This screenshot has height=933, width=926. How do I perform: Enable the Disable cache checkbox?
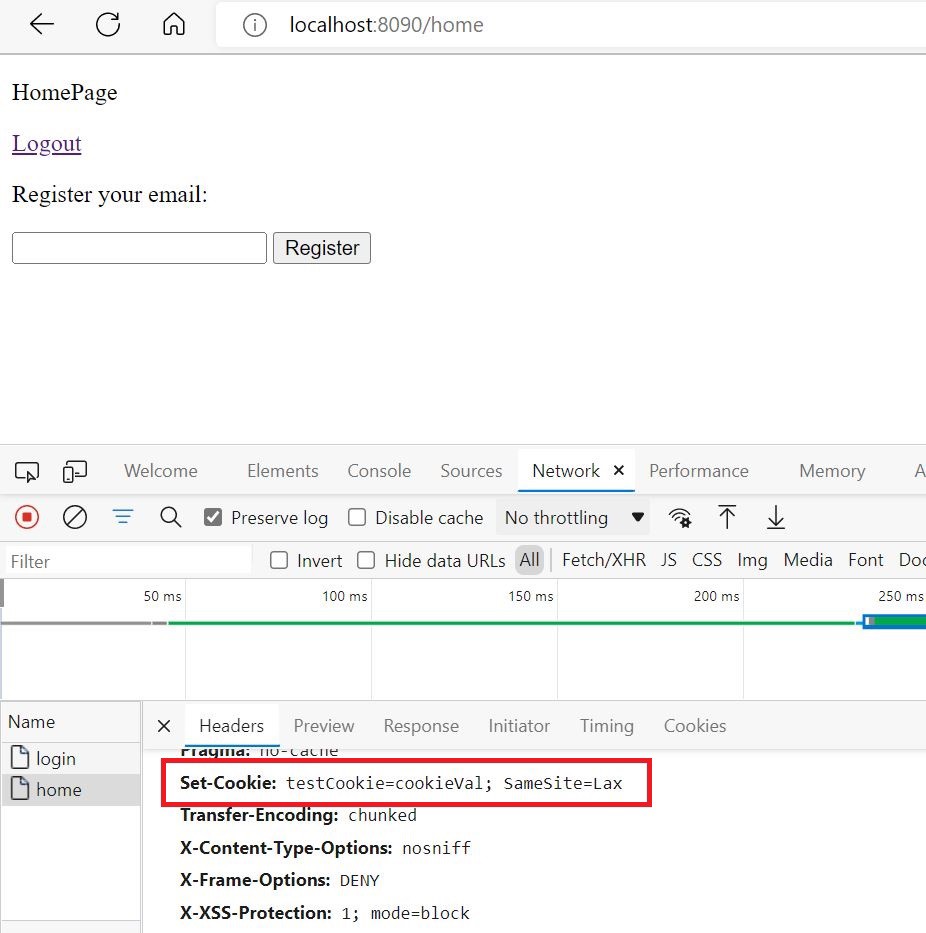(x=357, y=517)
